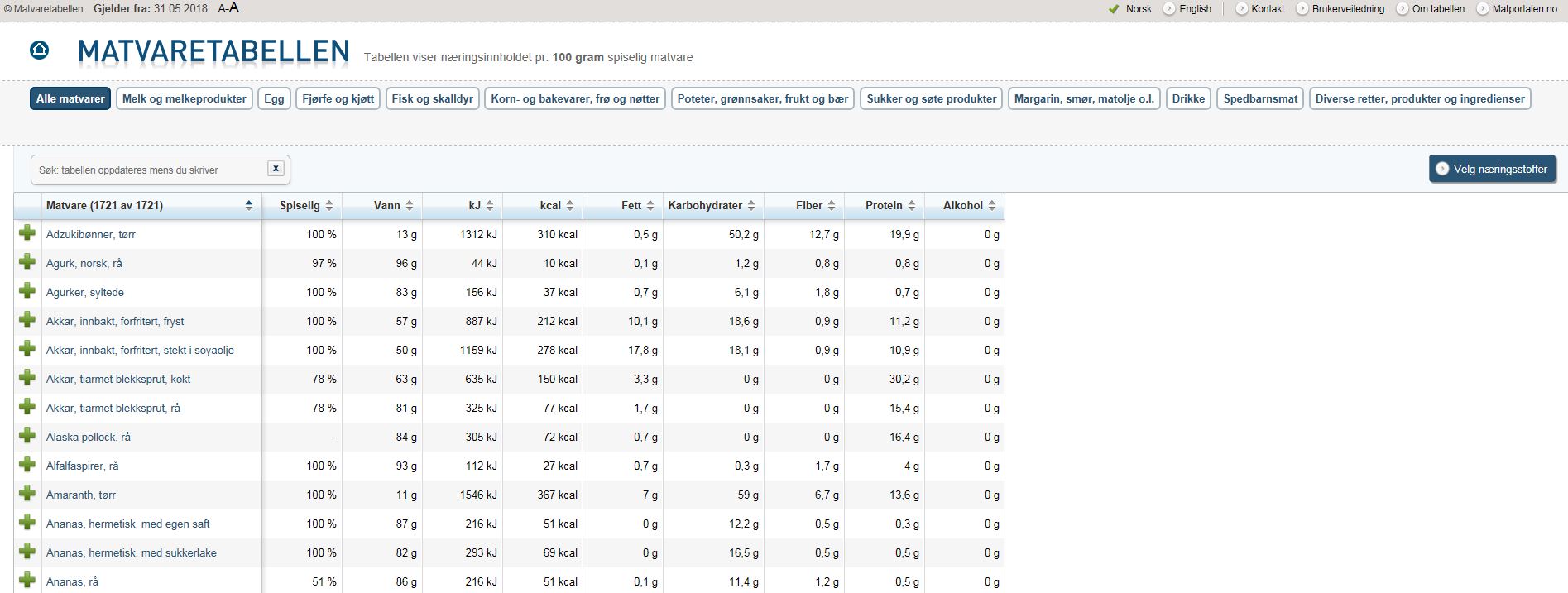
Task: Click plus icon for Alfalfaspirer, rå
Action: click(x=27, y=465)
